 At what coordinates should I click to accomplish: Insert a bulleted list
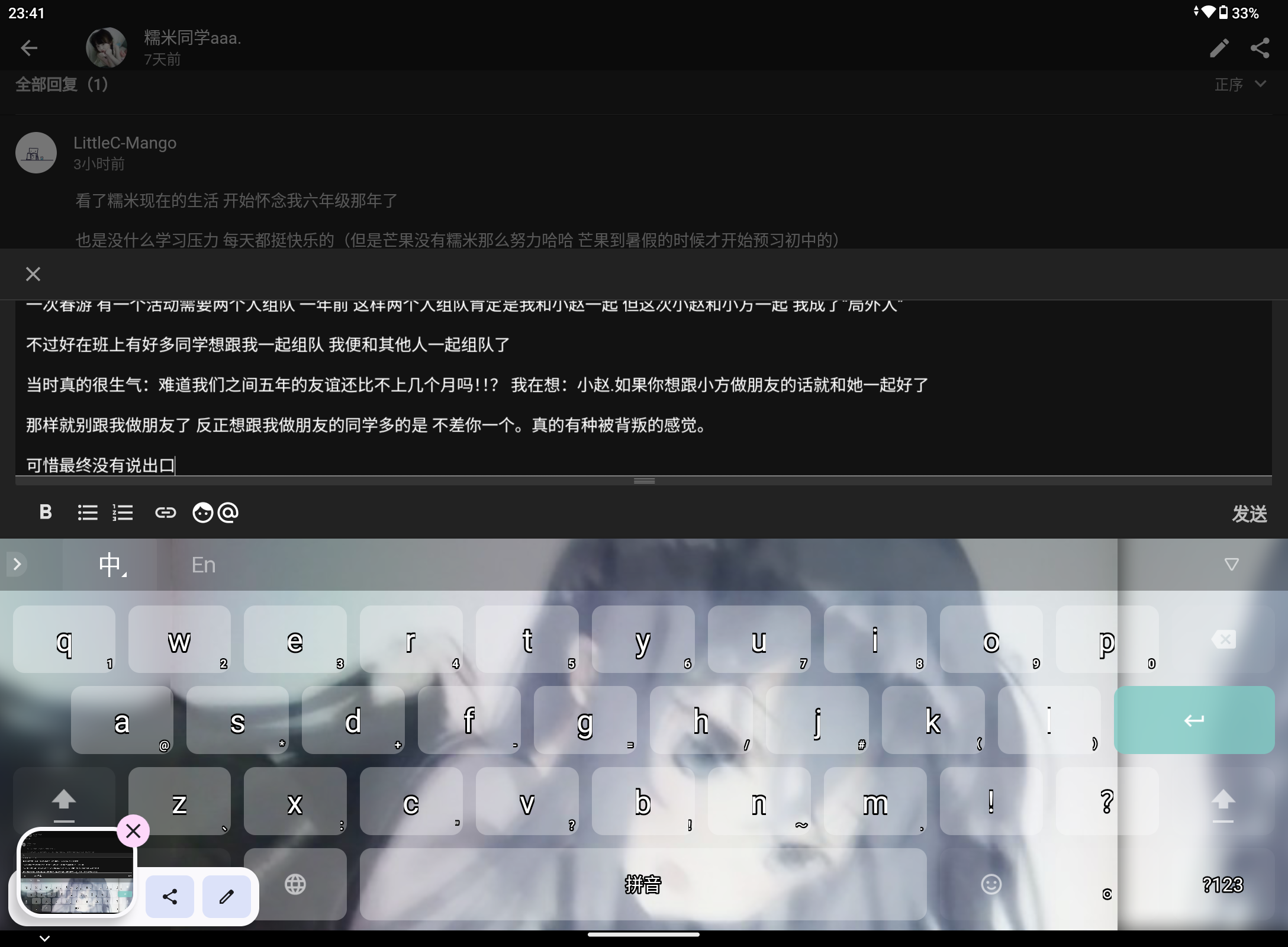click(x=88, y=513)
